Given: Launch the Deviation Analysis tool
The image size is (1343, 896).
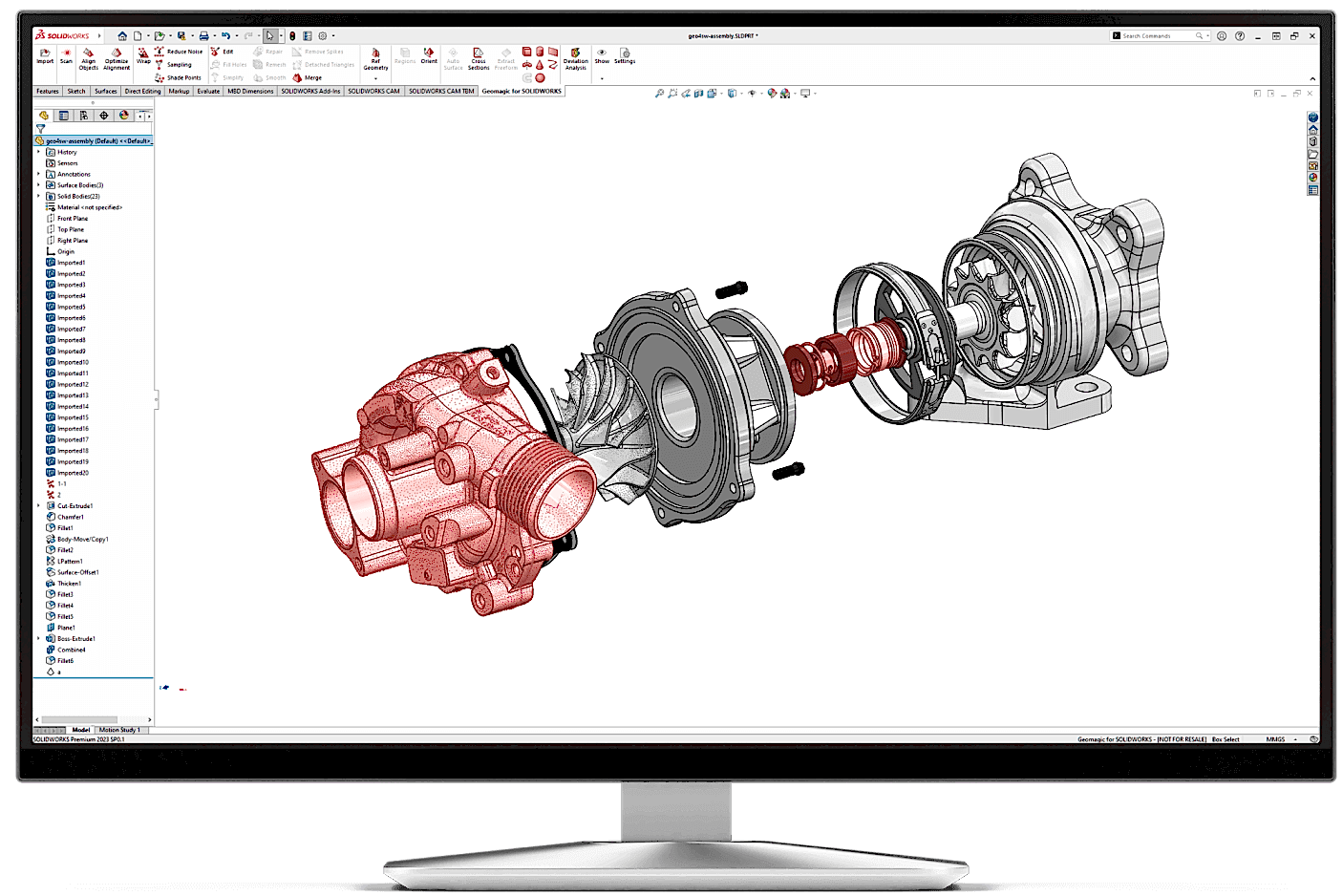Looking at the screenshot, I should coord(575,59).
